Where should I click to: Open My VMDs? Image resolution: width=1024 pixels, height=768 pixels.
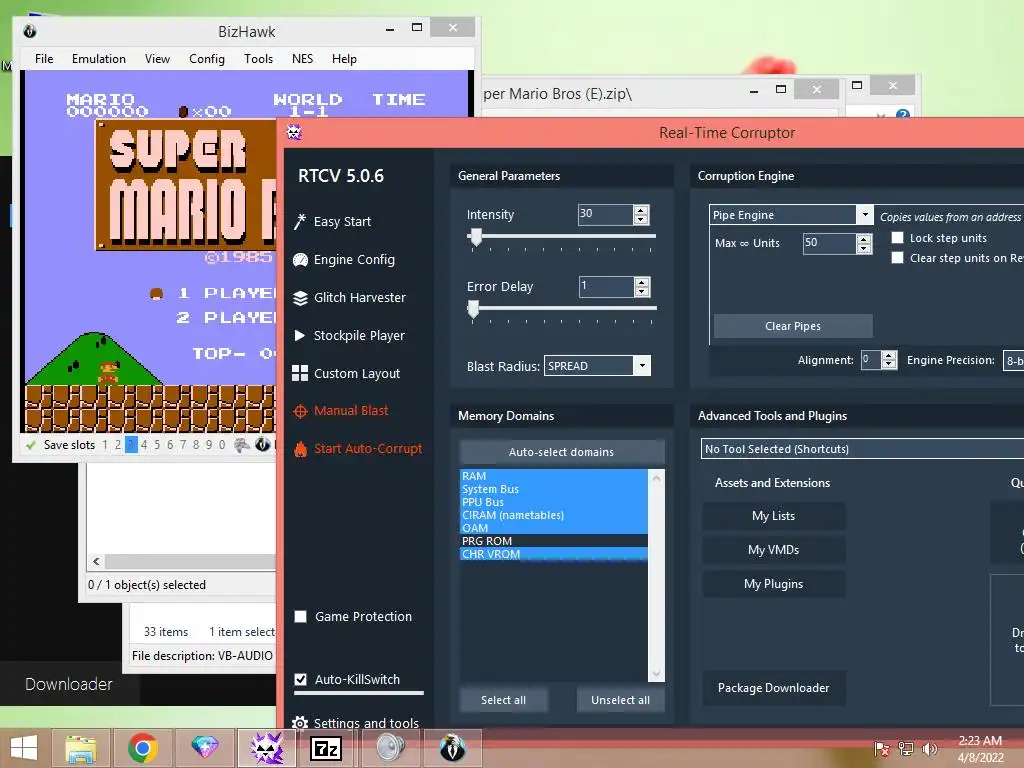774,550
